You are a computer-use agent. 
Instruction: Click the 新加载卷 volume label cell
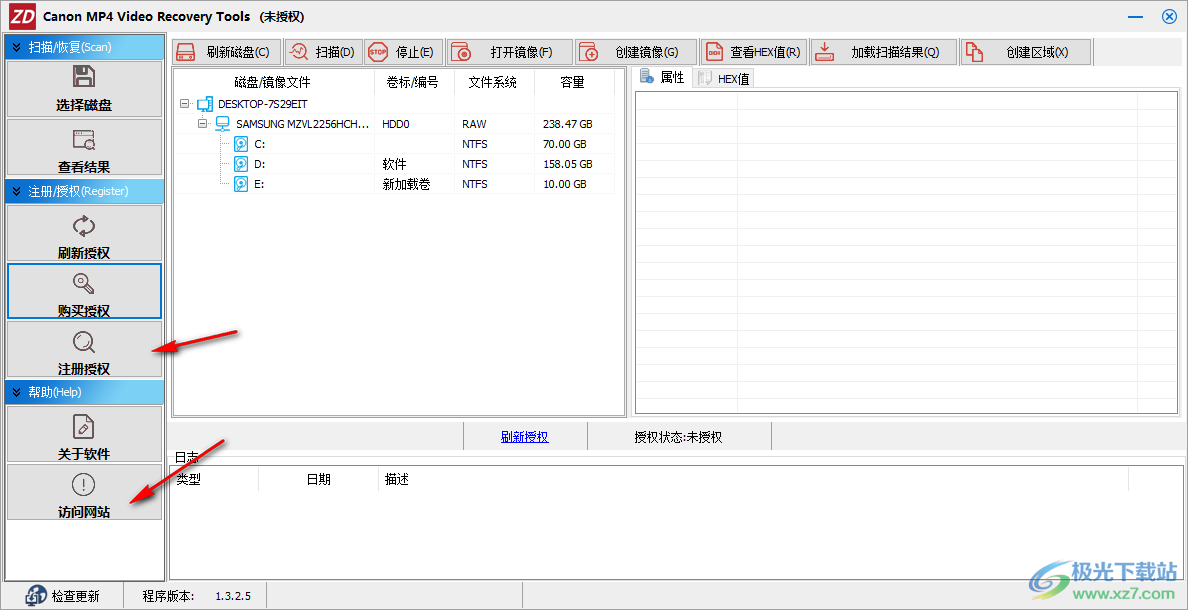(x=414, y=183)
